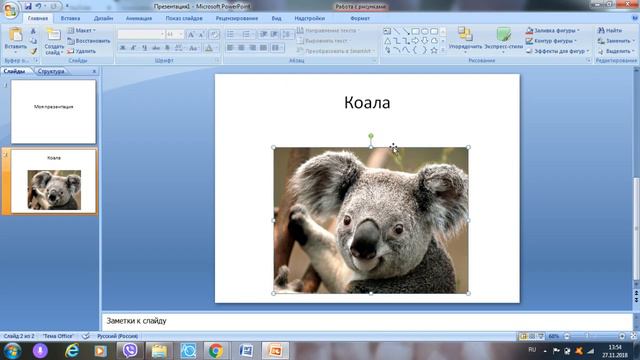Screen dimensions: 640x360
Task: Open Viber from the taskbar
Action: pos(130,351)
